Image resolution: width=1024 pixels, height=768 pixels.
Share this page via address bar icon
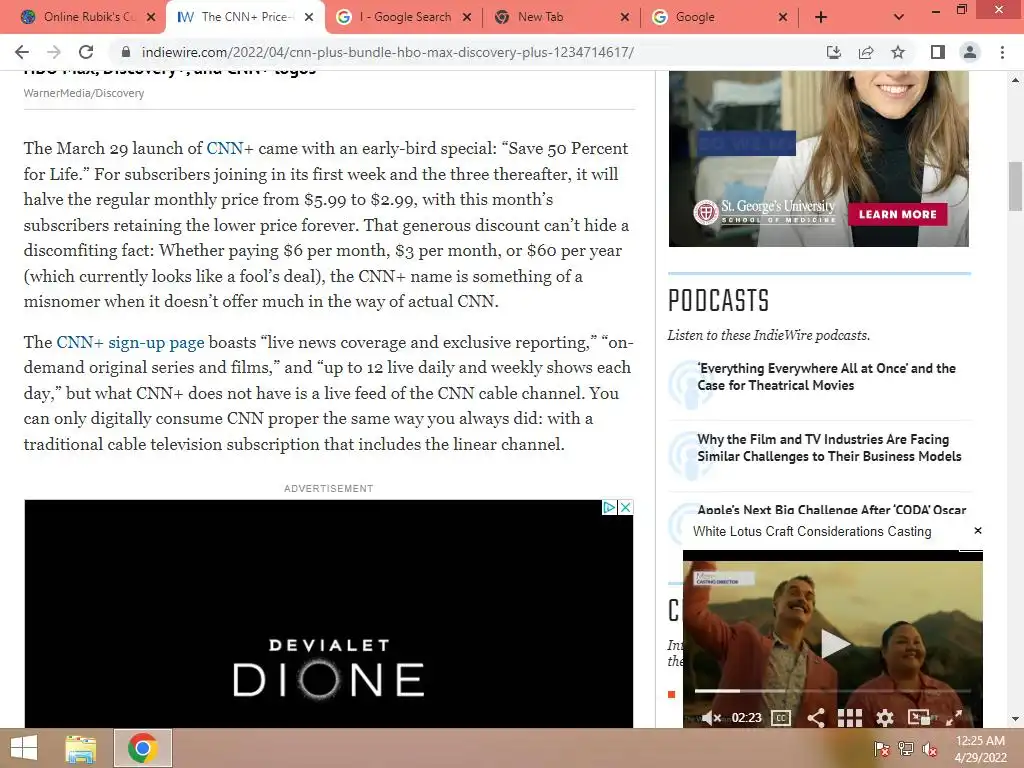[866, 52]
